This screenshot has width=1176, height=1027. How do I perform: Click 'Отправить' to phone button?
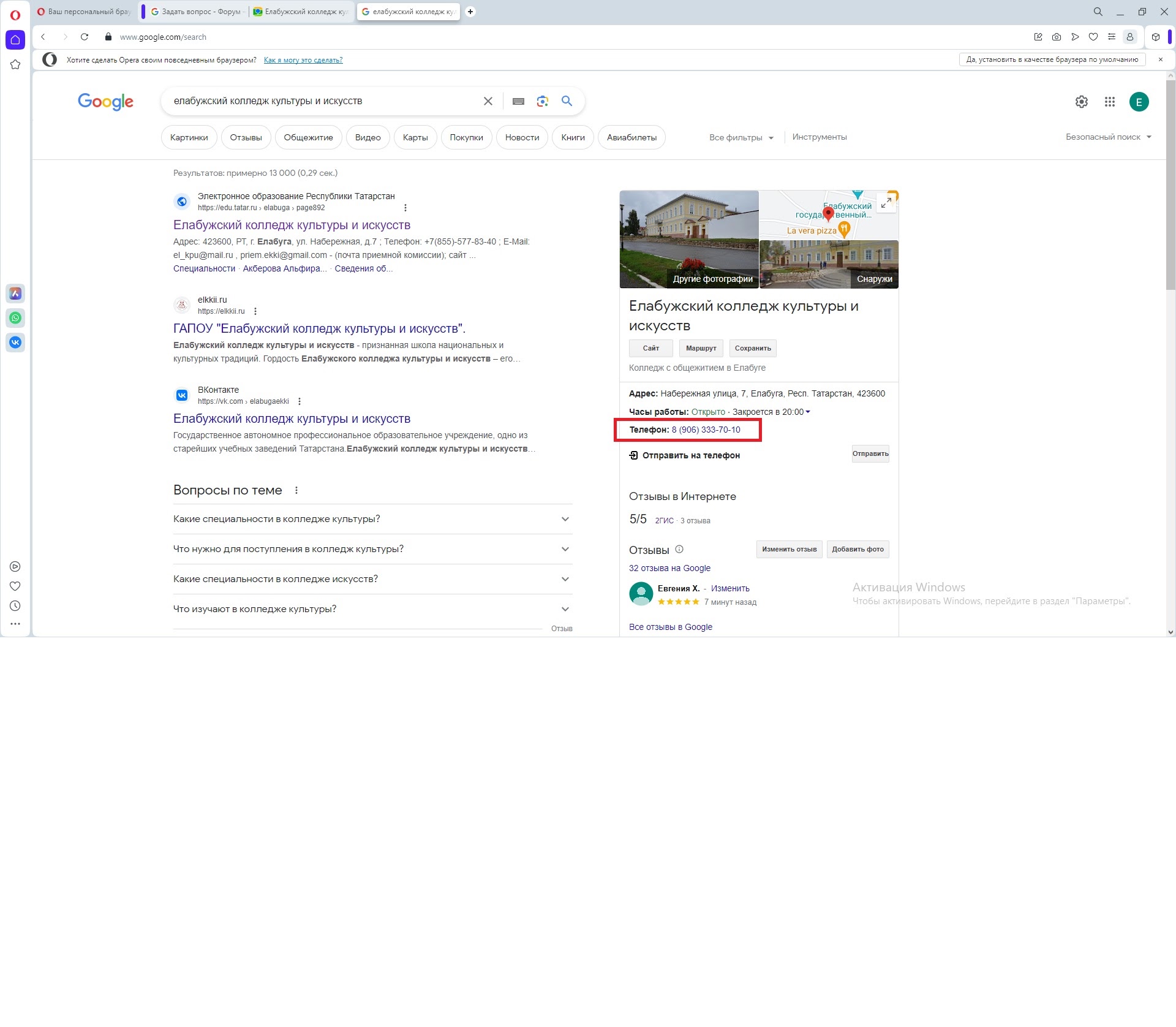(x=870, y=453)
